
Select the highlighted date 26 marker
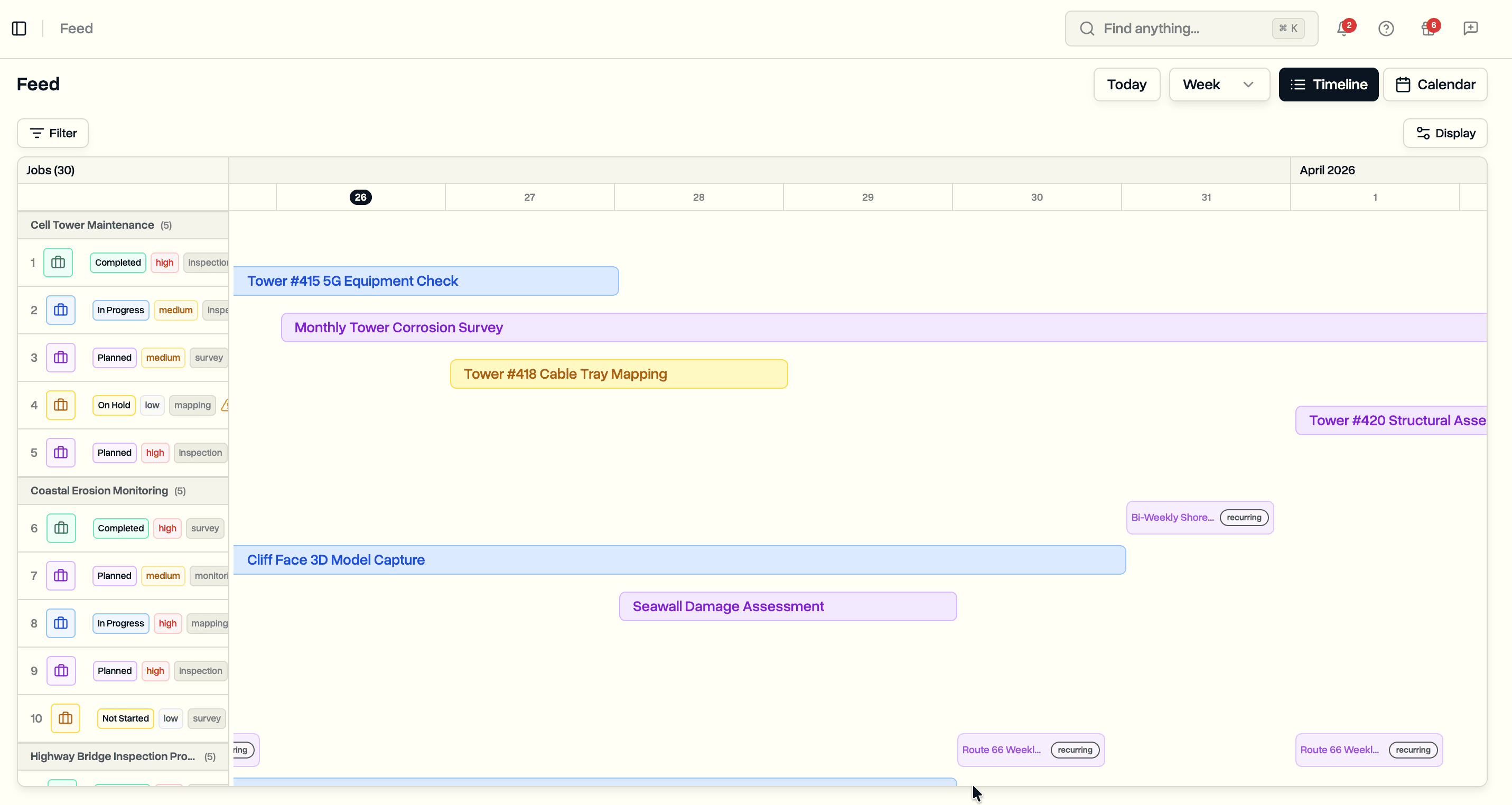(x=360, y=197)
